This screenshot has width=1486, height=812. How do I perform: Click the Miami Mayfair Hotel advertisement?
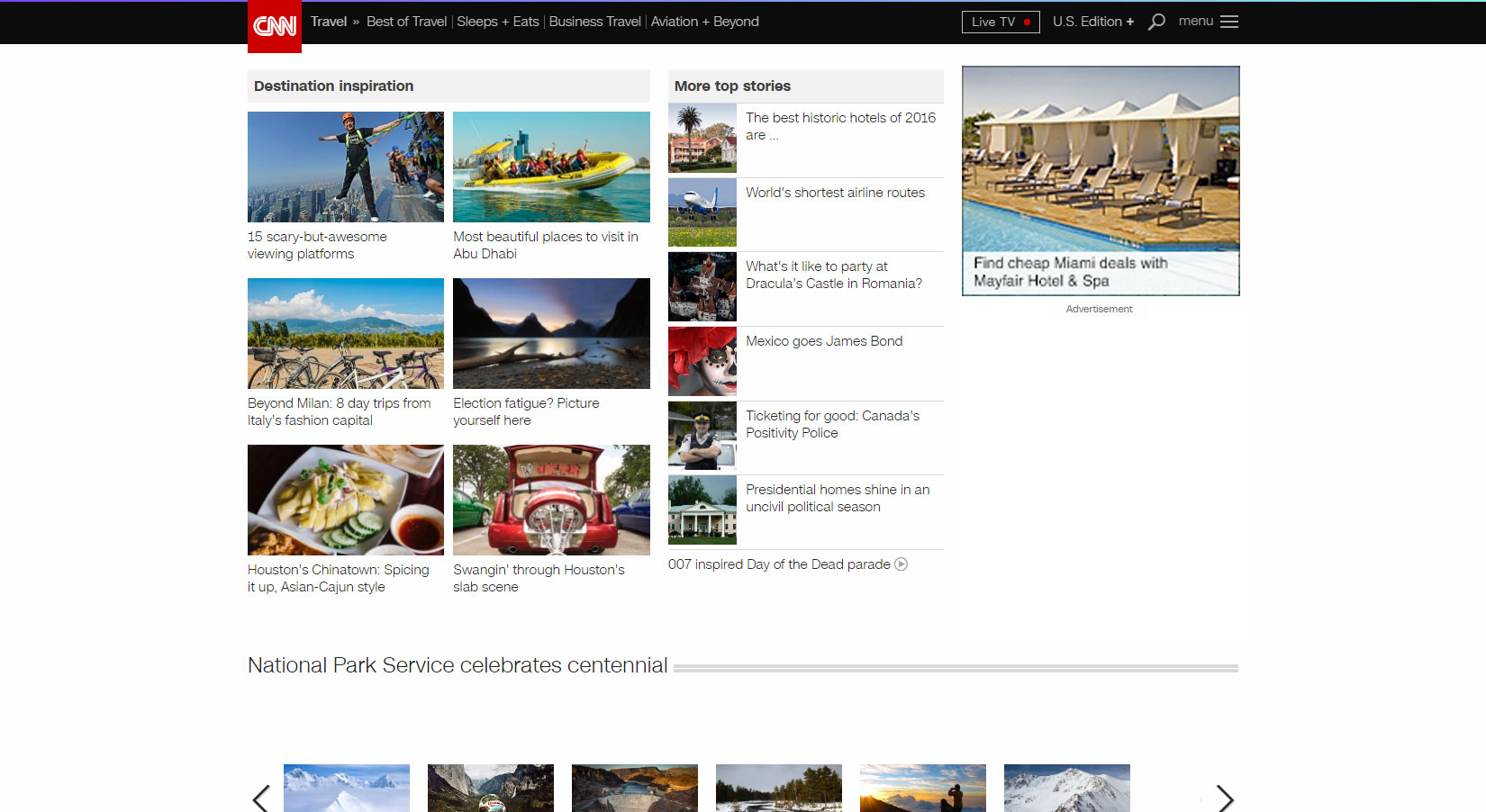tap(1101, 180)
